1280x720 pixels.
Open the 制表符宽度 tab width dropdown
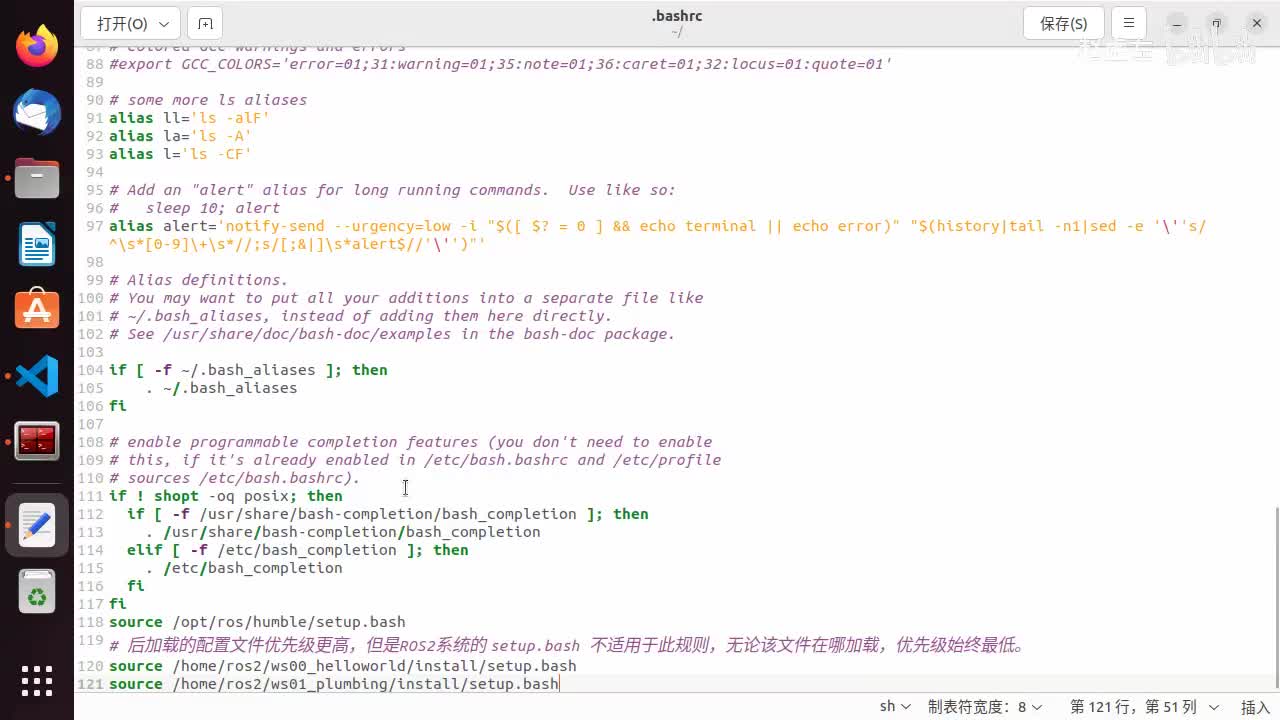[985, 707]
